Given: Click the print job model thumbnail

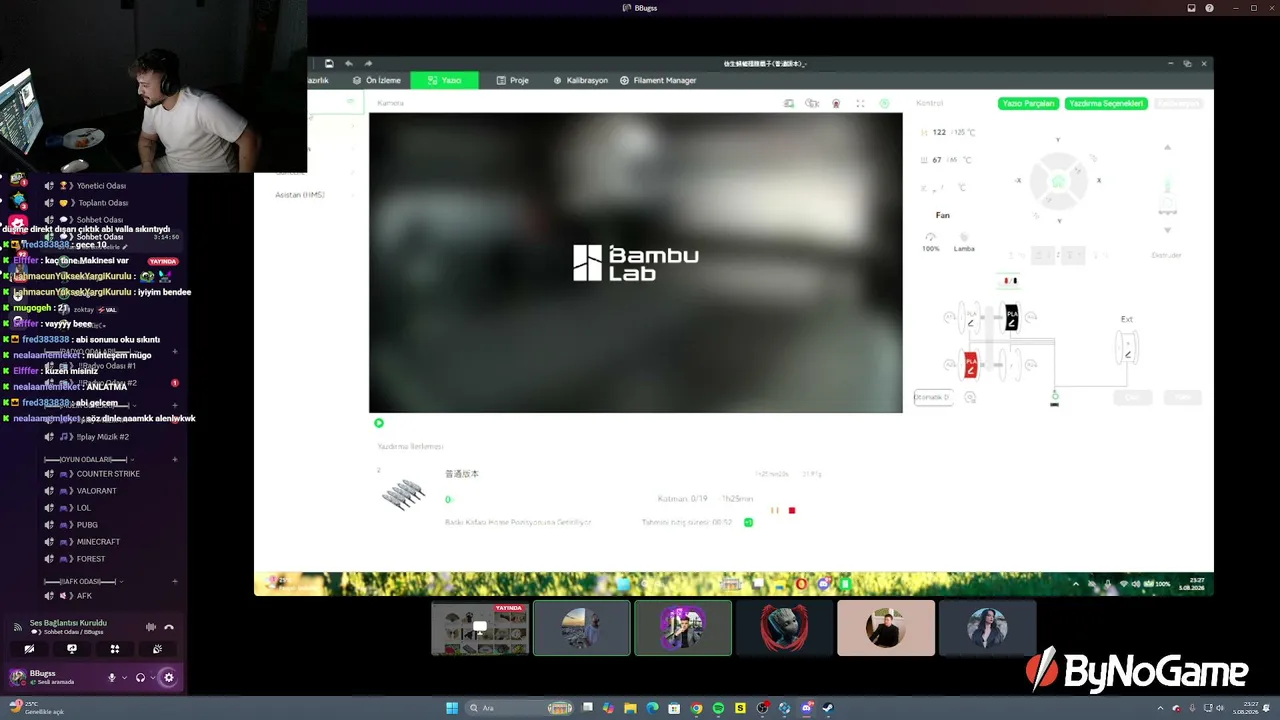Looking at the screenshot, I should (x=404, y=494).
